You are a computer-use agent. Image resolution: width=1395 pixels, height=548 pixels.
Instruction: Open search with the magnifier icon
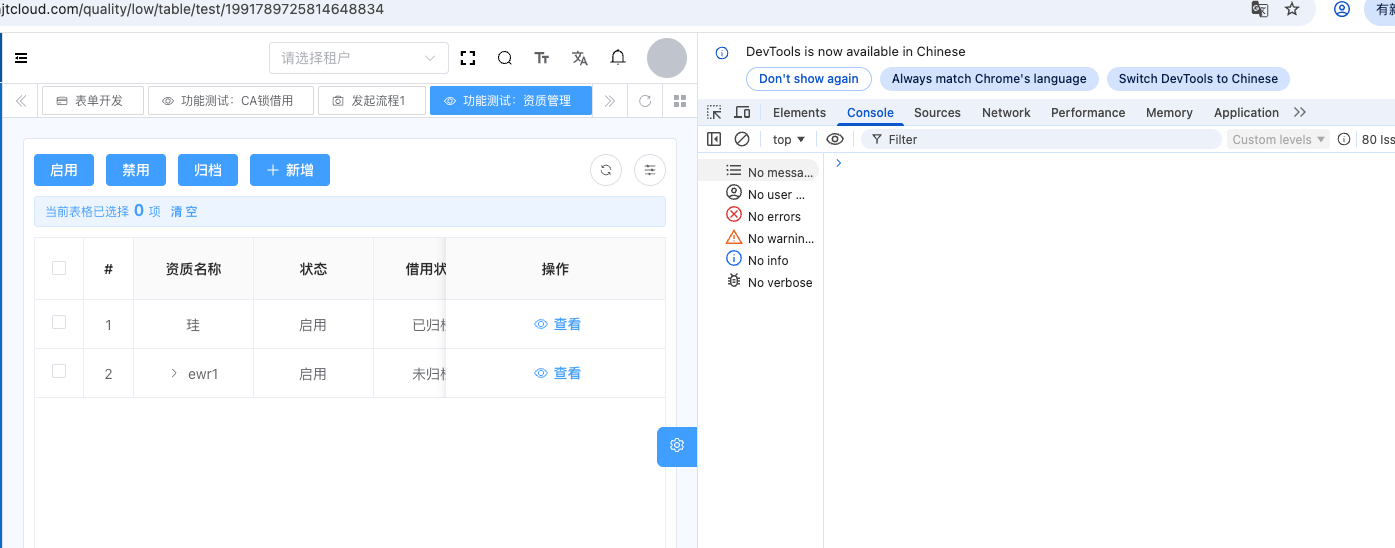[x=505, y=58]
